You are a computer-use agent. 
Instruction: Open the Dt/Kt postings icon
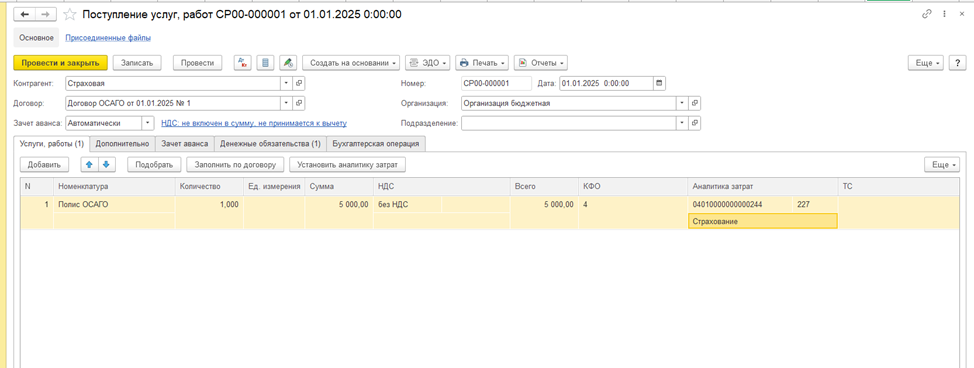pyautogui.click(x=243, y=63)
